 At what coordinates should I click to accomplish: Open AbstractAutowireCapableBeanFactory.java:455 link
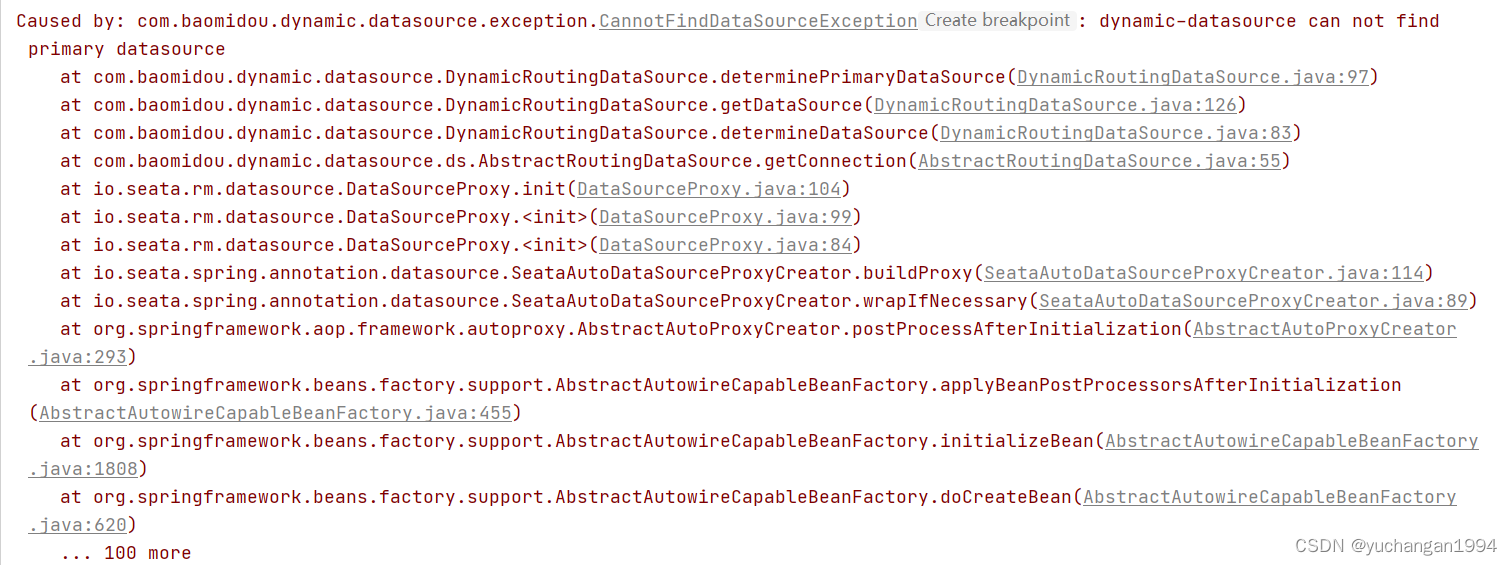click(x=275, y=413)
